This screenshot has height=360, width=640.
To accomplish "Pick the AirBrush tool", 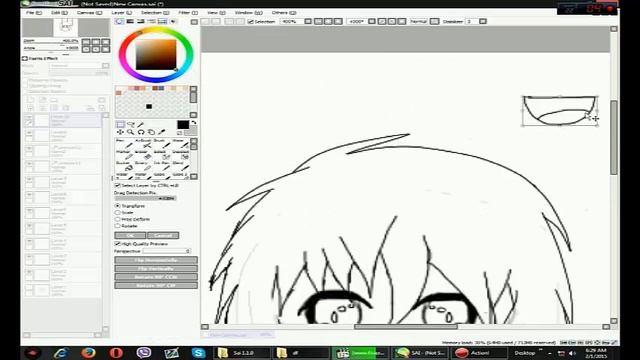I will [x=143, y=143].
